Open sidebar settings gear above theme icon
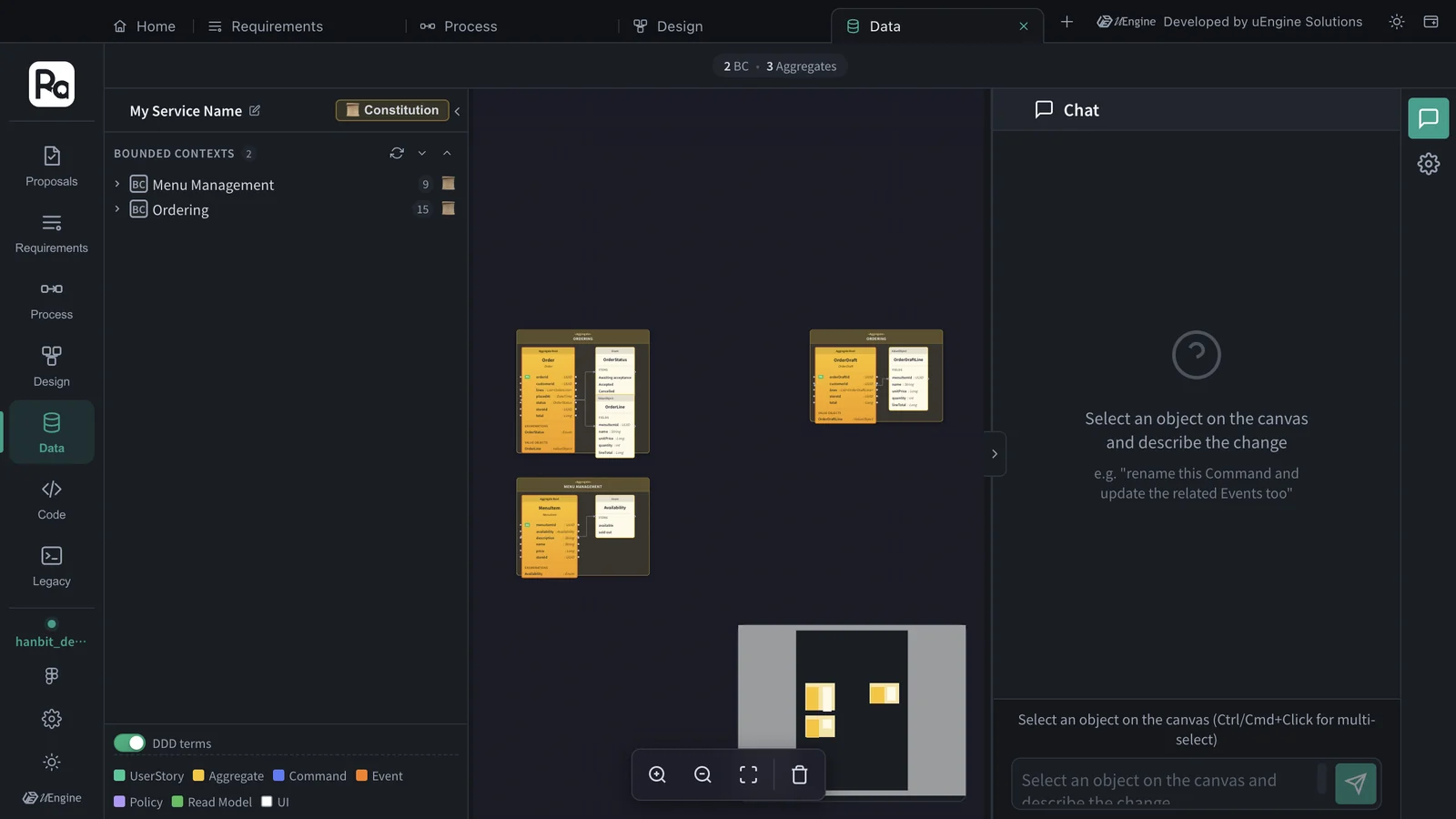The width and height of the screenshot is (1456, 819). pos(52,719)
